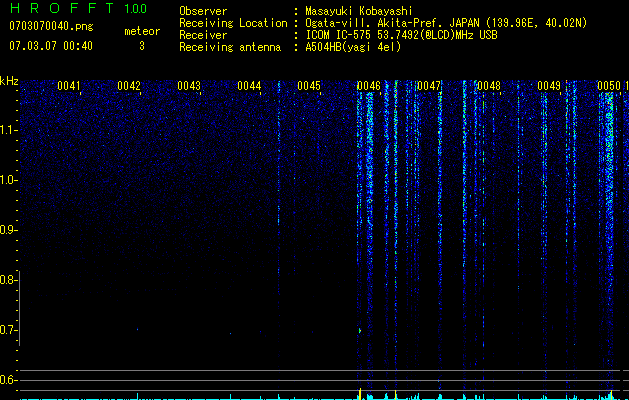The height and width of the screenshot is (400, 629).
Task: Click the 0045 time marker
Action: [x=309, y=86]
